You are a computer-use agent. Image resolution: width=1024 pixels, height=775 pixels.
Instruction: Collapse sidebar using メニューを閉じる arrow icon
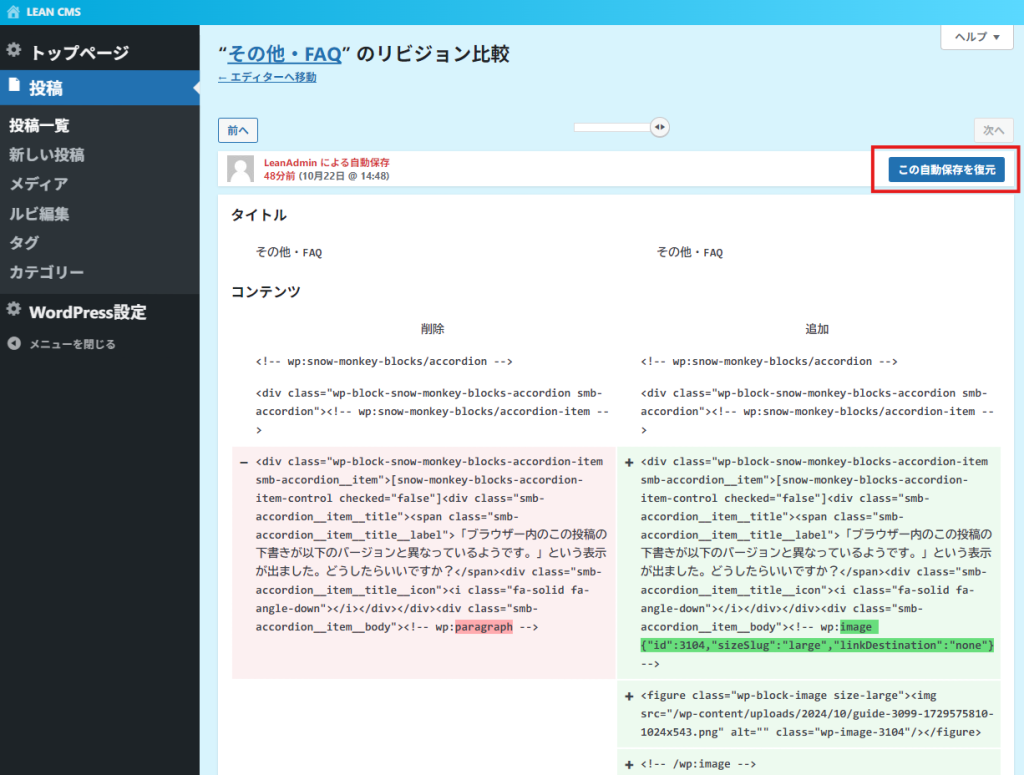pos(14,344)
